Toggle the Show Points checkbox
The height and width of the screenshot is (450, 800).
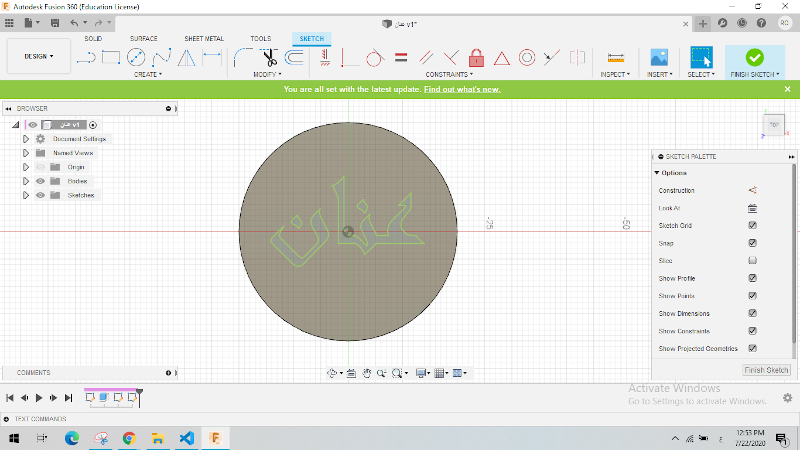753,295
